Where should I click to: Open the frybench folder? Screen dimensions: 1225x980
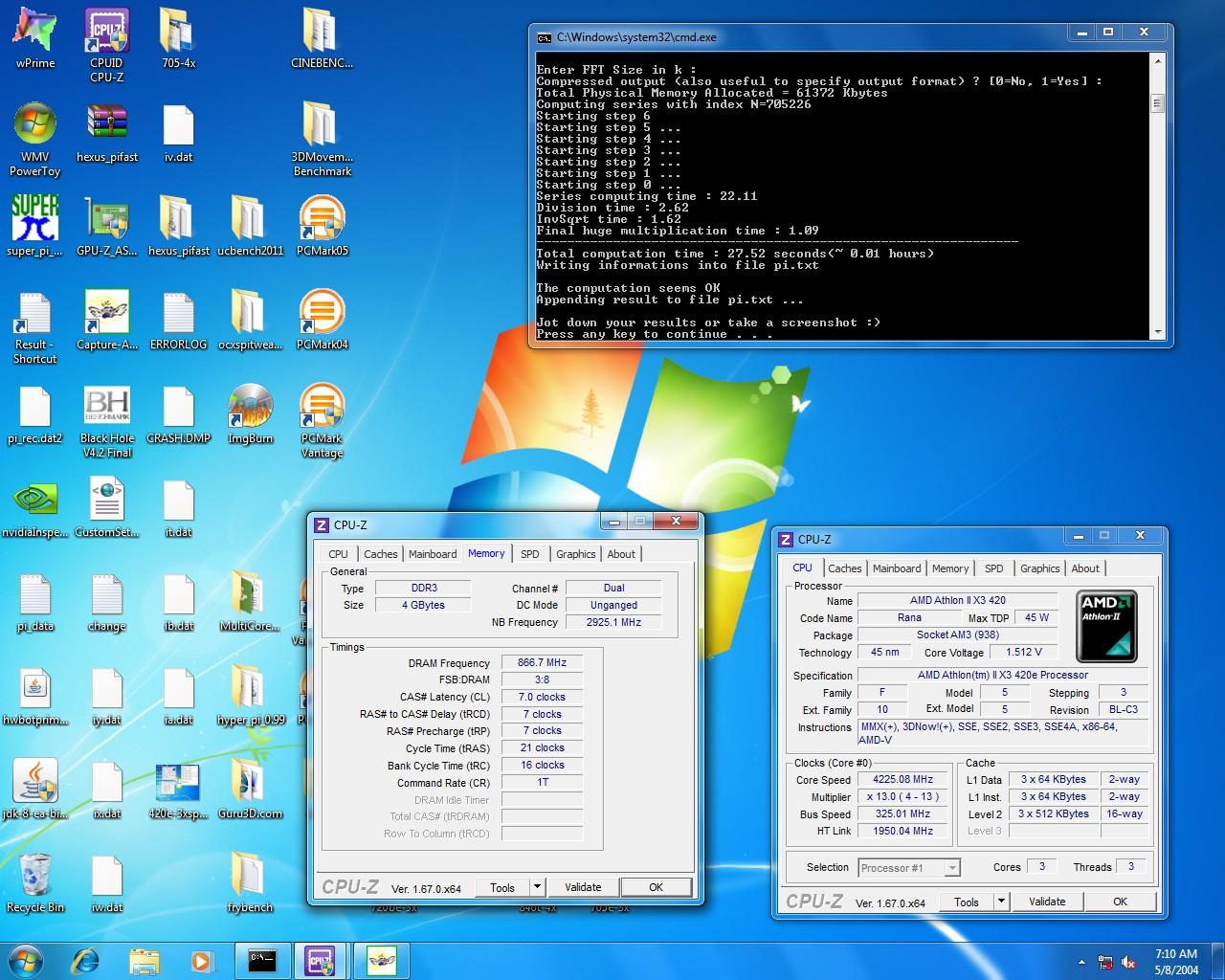[250, 882]
